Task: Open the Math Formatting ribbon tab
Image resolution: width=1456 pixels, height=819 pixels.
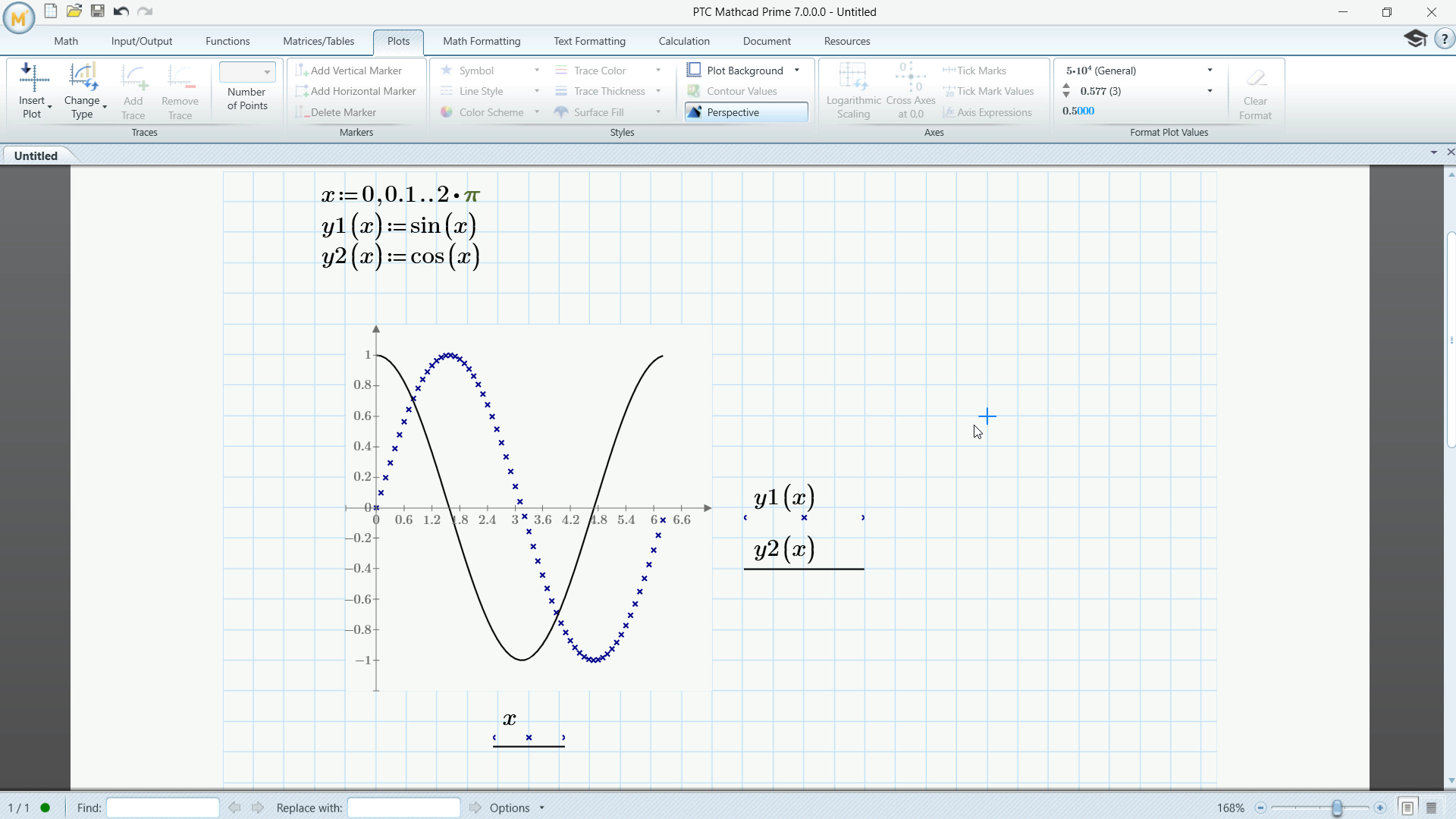Action: point(482,42)
